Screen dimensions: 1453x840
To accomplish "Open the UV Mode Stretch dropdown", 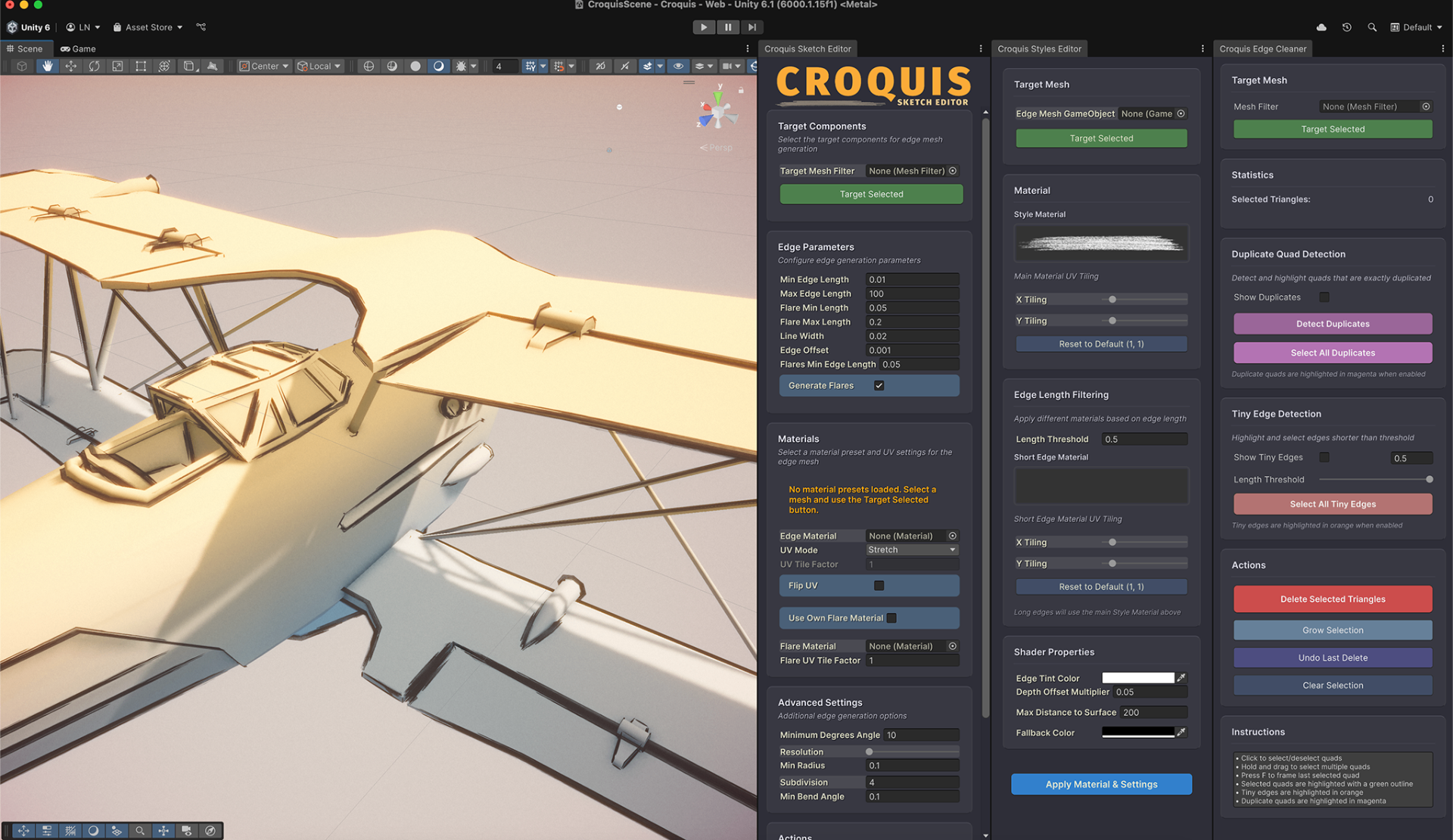I will click(x=913, y=550).
